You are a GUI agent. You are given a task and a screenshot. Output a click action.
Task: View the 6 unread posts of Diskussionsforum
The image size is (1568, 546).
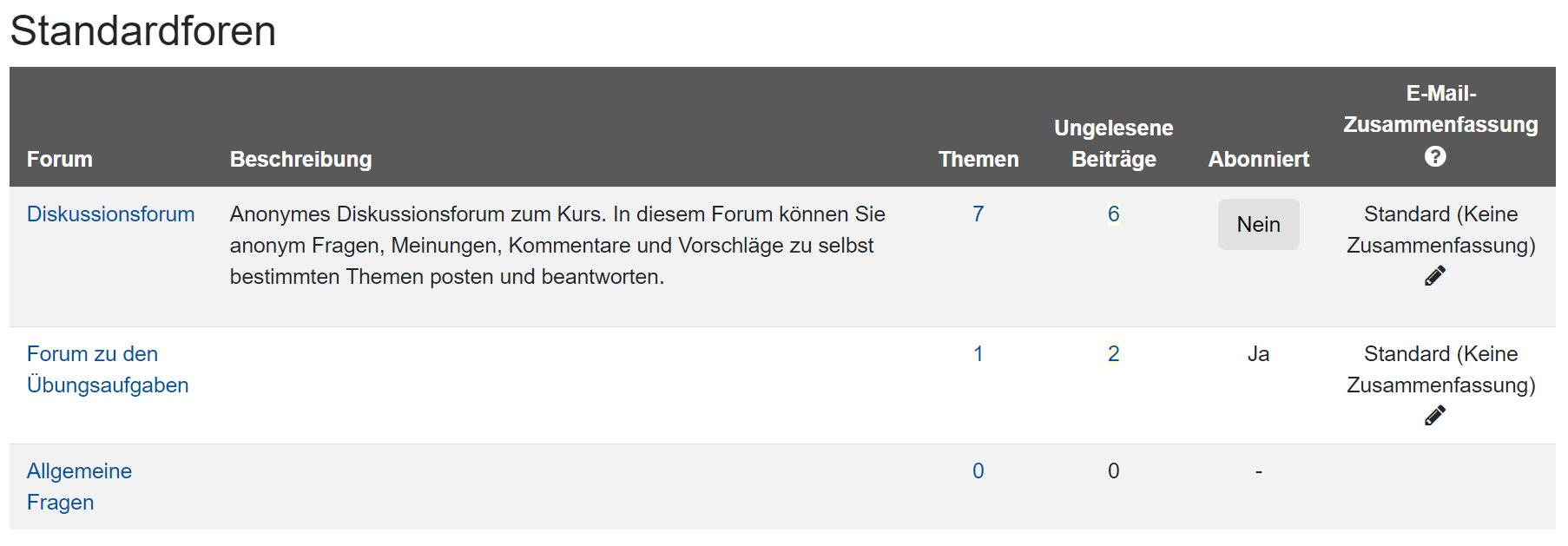point(1113,214)
